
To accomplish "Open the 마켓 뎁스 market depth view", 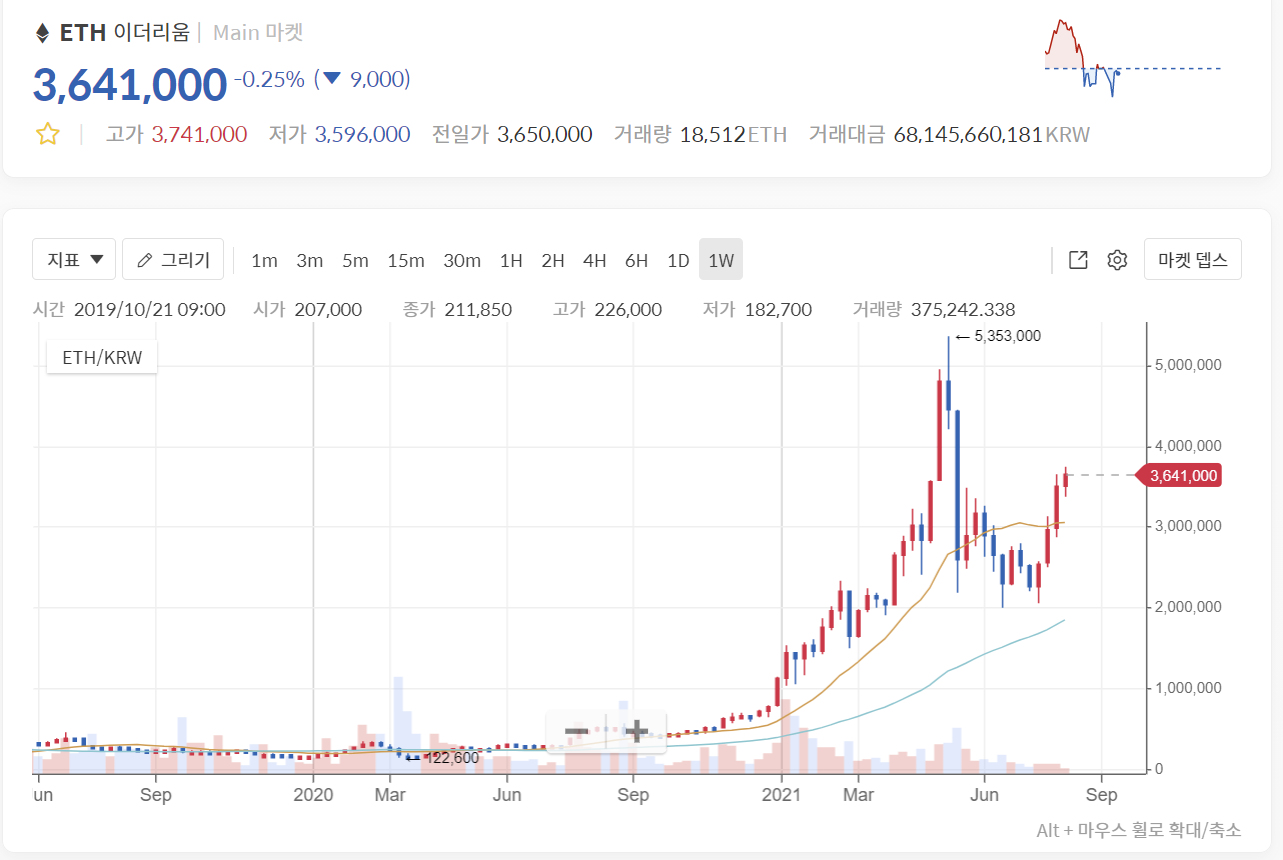I will [1192, 260].
